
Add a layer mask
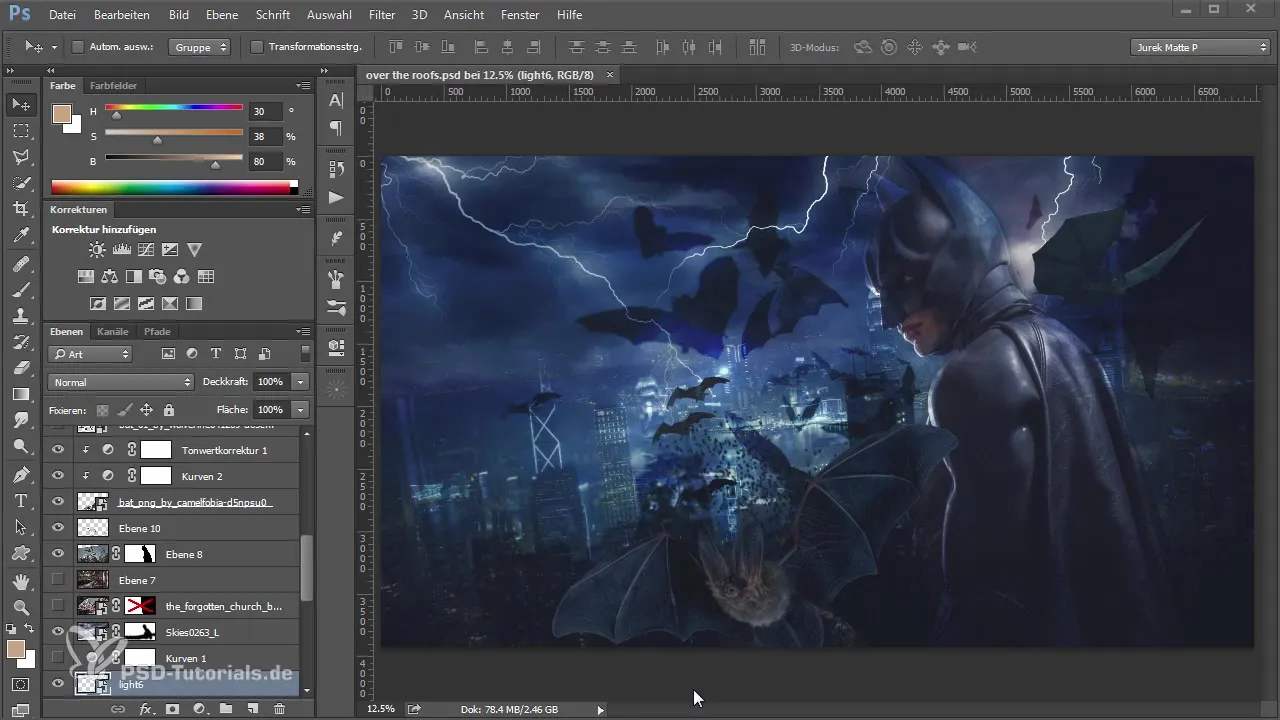[x=172, y=708]
